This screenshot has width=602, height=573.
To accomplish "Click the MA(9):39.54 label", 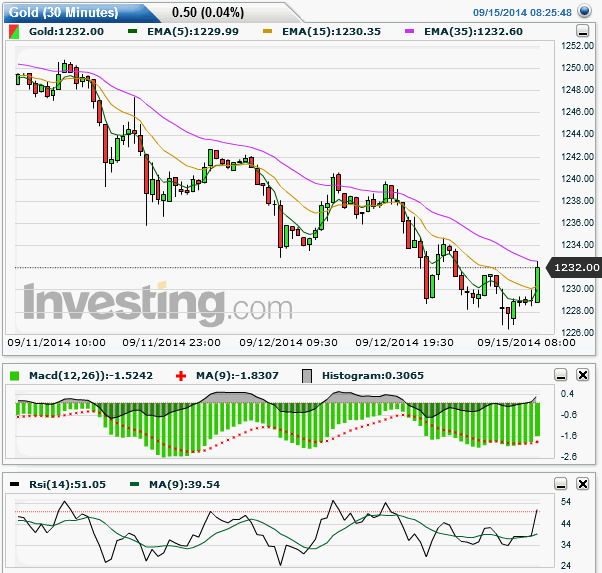I will tap(184, 485).
